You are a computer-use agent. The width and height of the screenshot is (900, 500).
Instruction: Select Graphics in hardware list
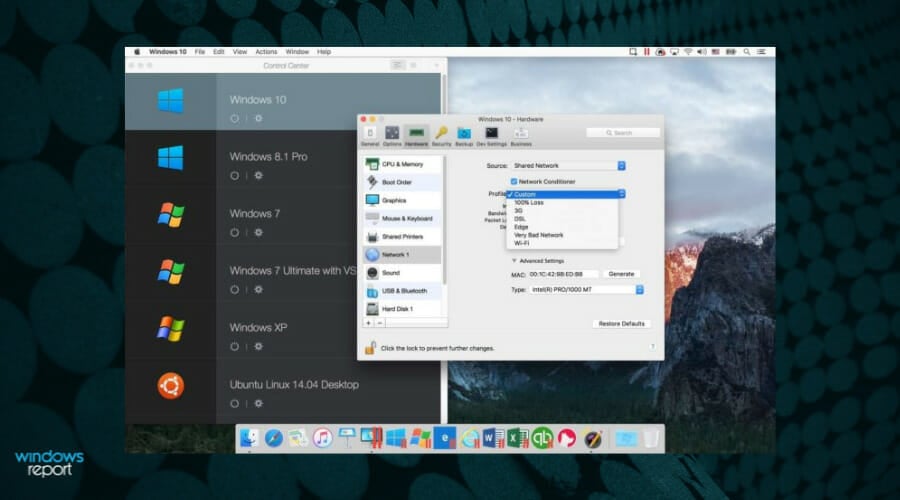pyautogui.click(x=402, y=200)
